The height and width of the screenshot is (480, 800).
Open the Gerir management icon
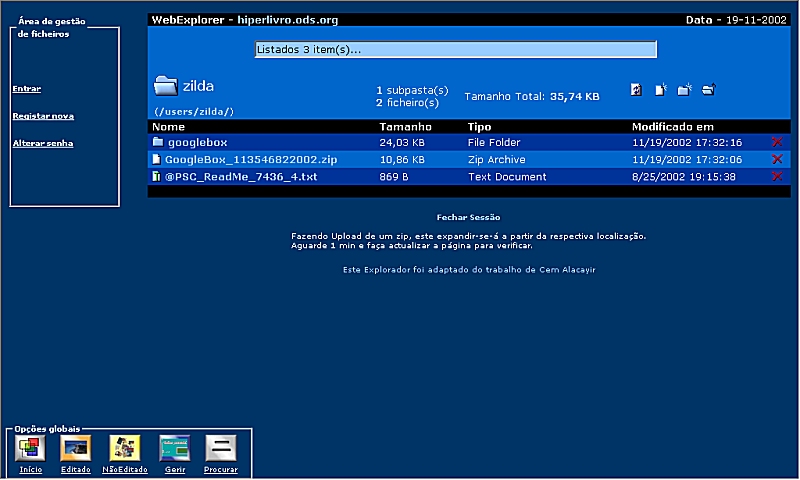(174, 448)
